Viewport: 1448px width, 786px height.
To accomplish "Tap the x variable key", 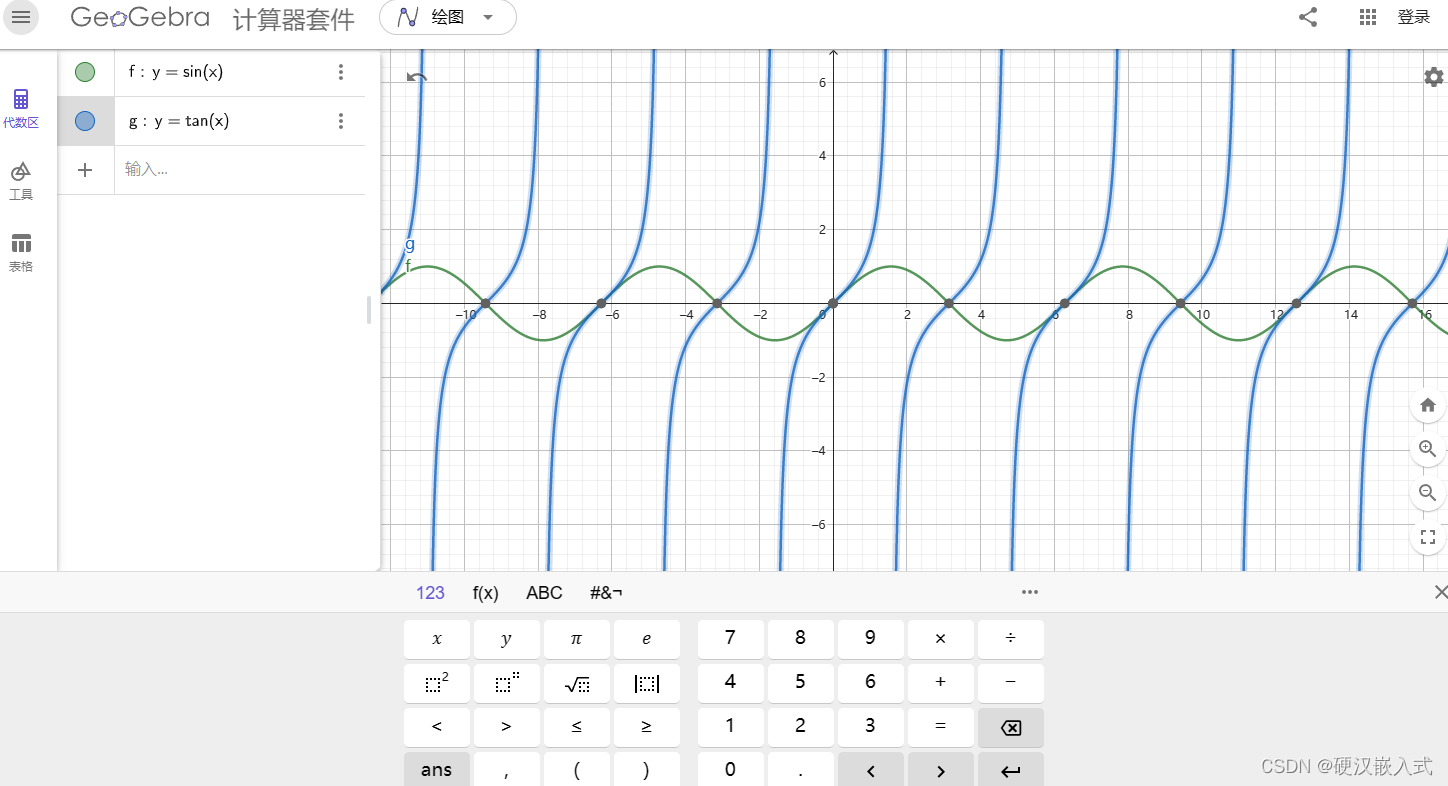I will [437, 639].
